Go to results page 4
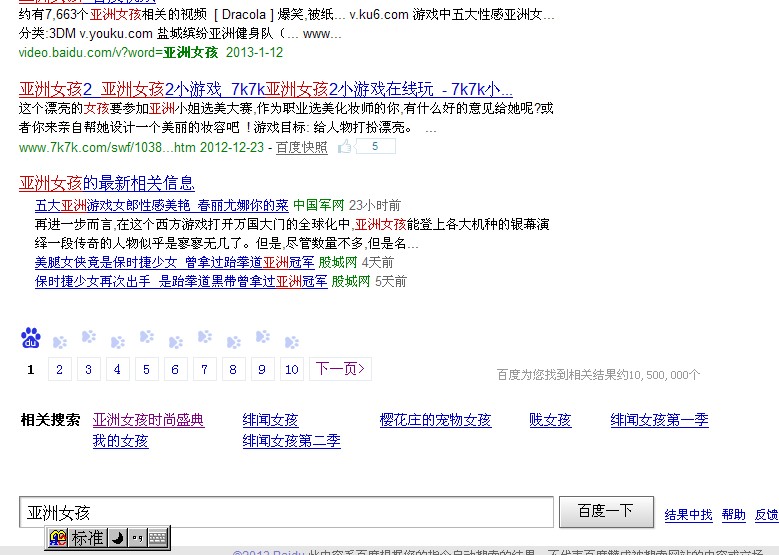The height and width of the screenshot is (555, 779). point(118,369)
